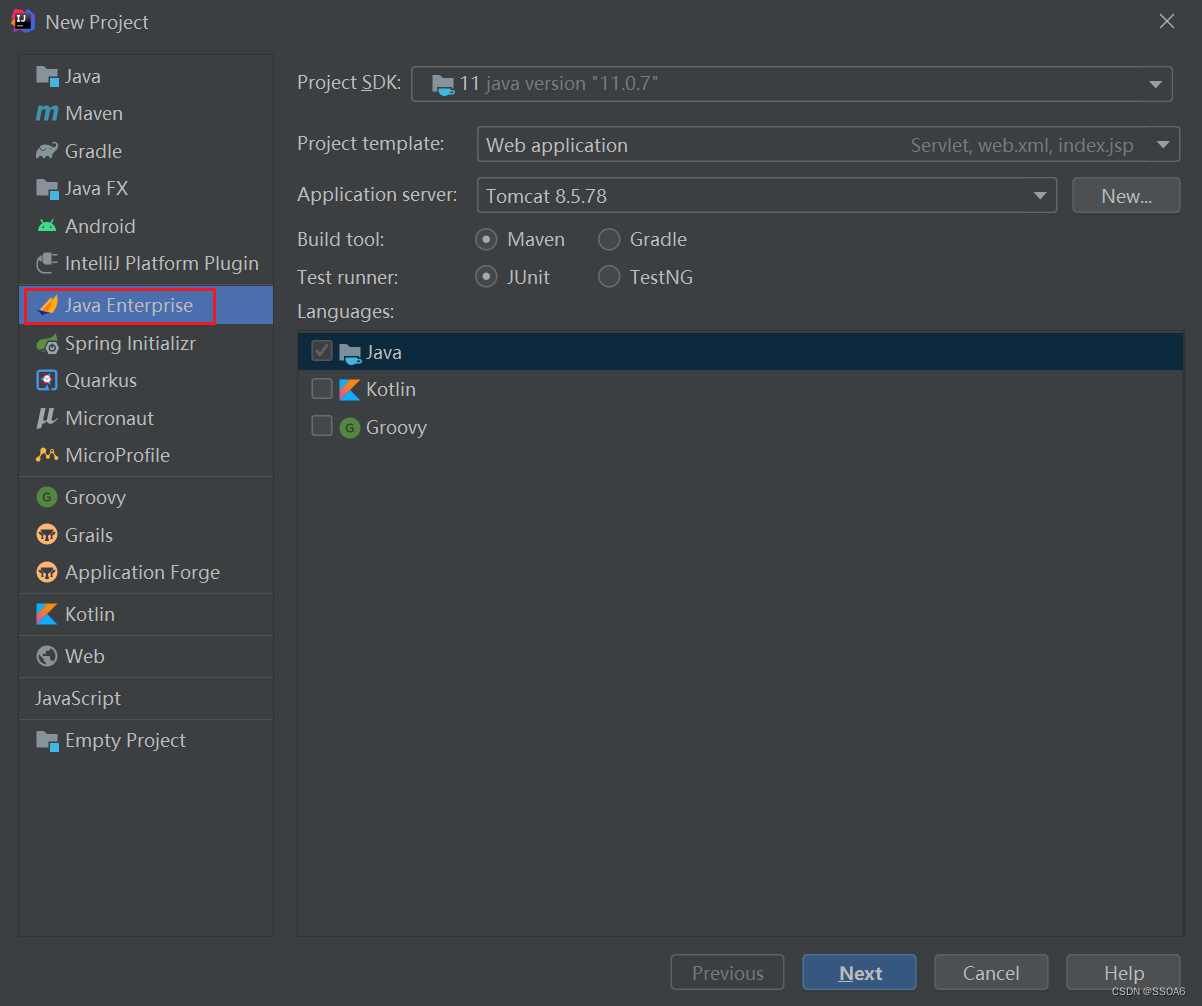Click the Java FX folder icon
This screenshot has height=1006, width=1202.
[x=47, y=188]
